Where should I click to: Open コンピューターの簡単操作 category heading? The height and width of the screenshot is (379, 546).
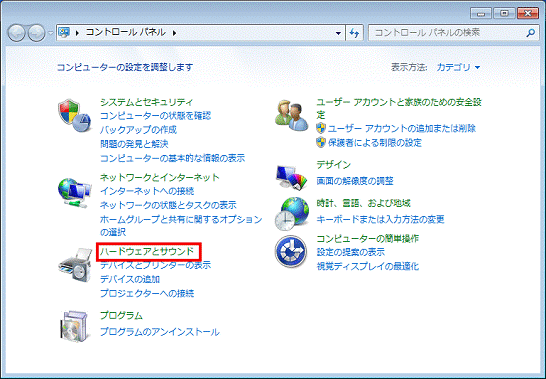click(368, 239)
